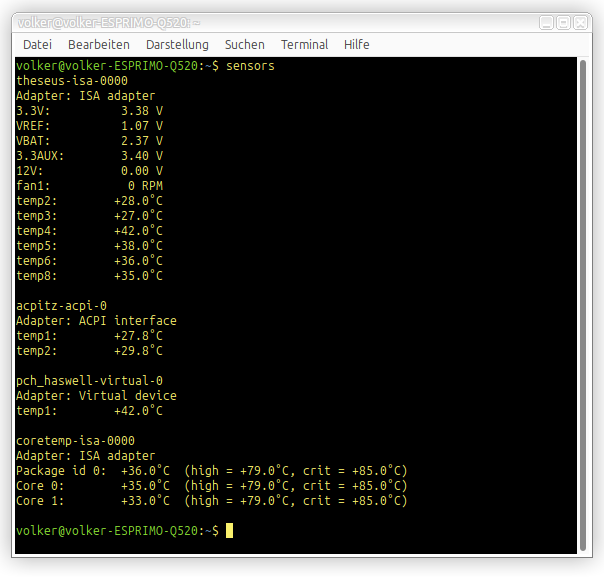604x579 pixels.
Task: Click the 'temp3:' label
Action: 37,216
